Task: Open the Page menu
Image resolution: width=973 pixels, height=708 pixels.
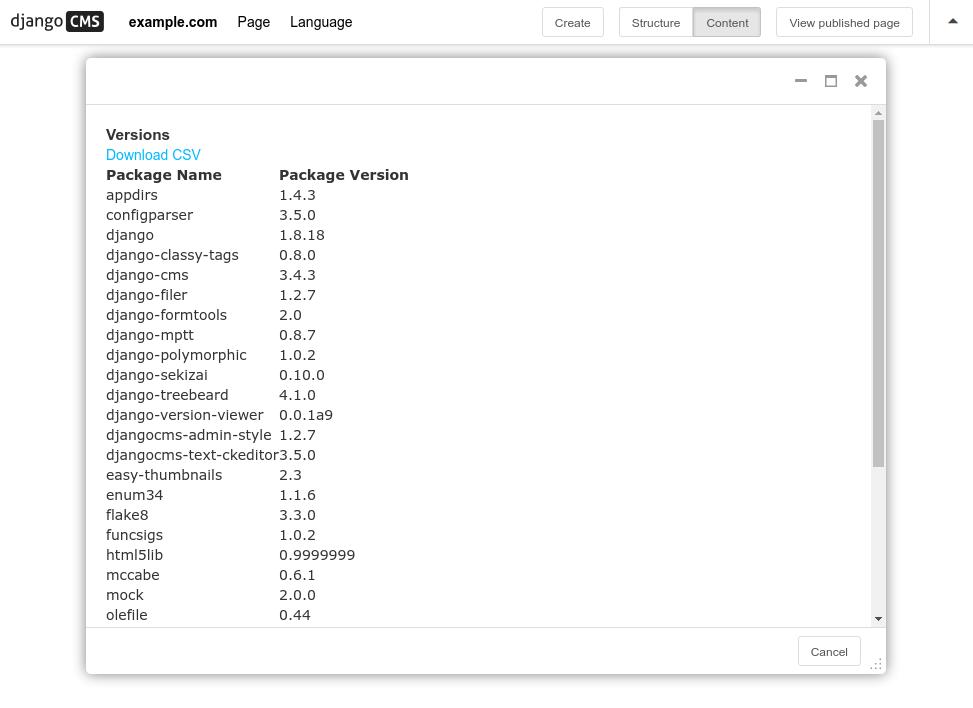Action: [x=253, y=22]
